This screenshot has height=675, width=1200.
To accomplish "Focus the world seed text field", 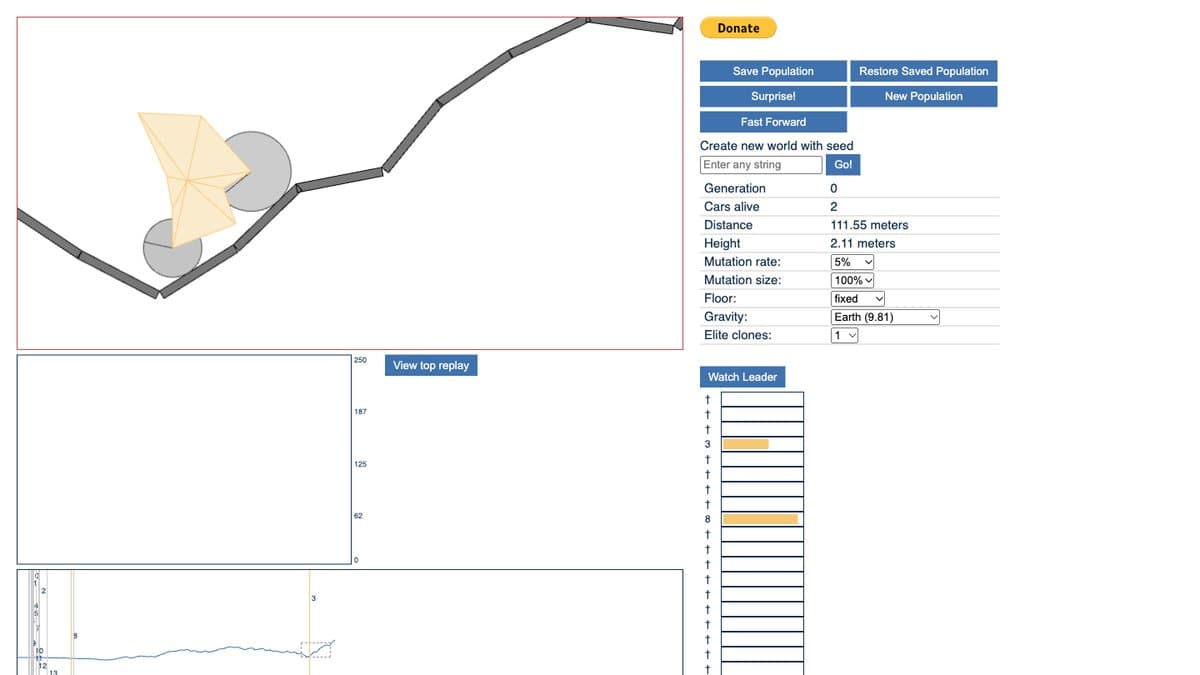I will [761, 165].
